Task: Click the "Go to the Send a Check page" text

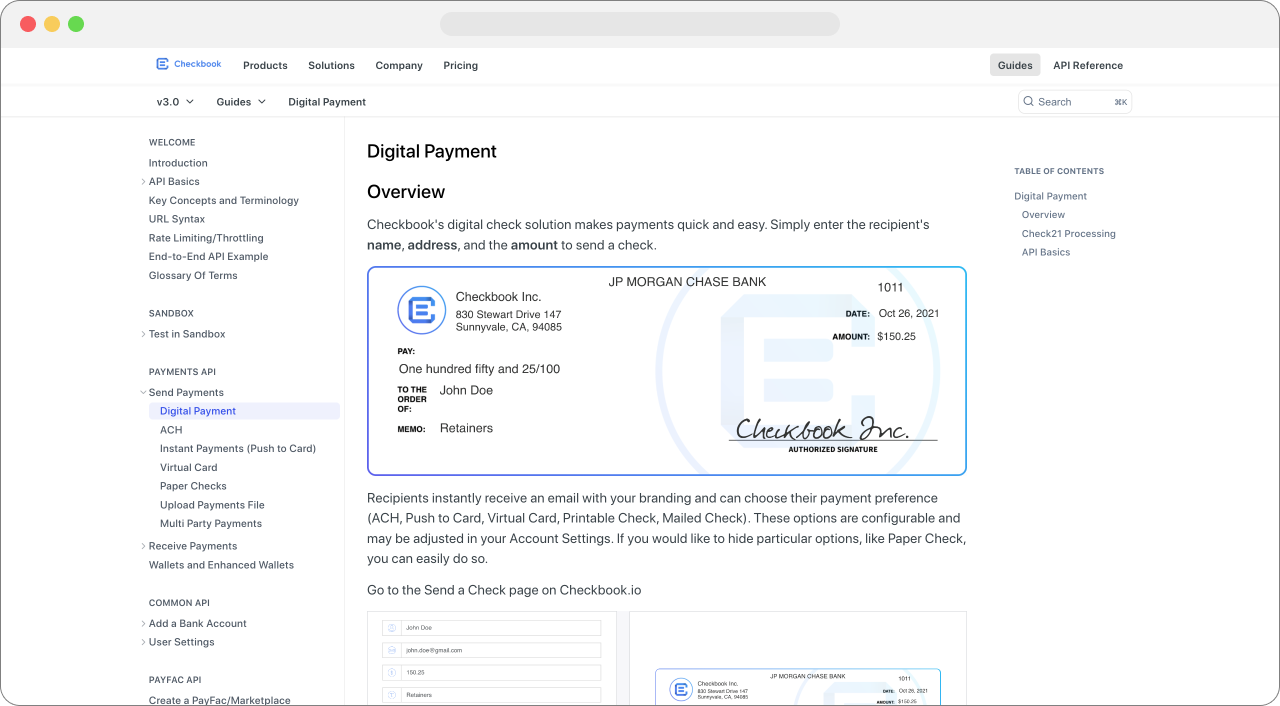Action: (x=504, y=590)
